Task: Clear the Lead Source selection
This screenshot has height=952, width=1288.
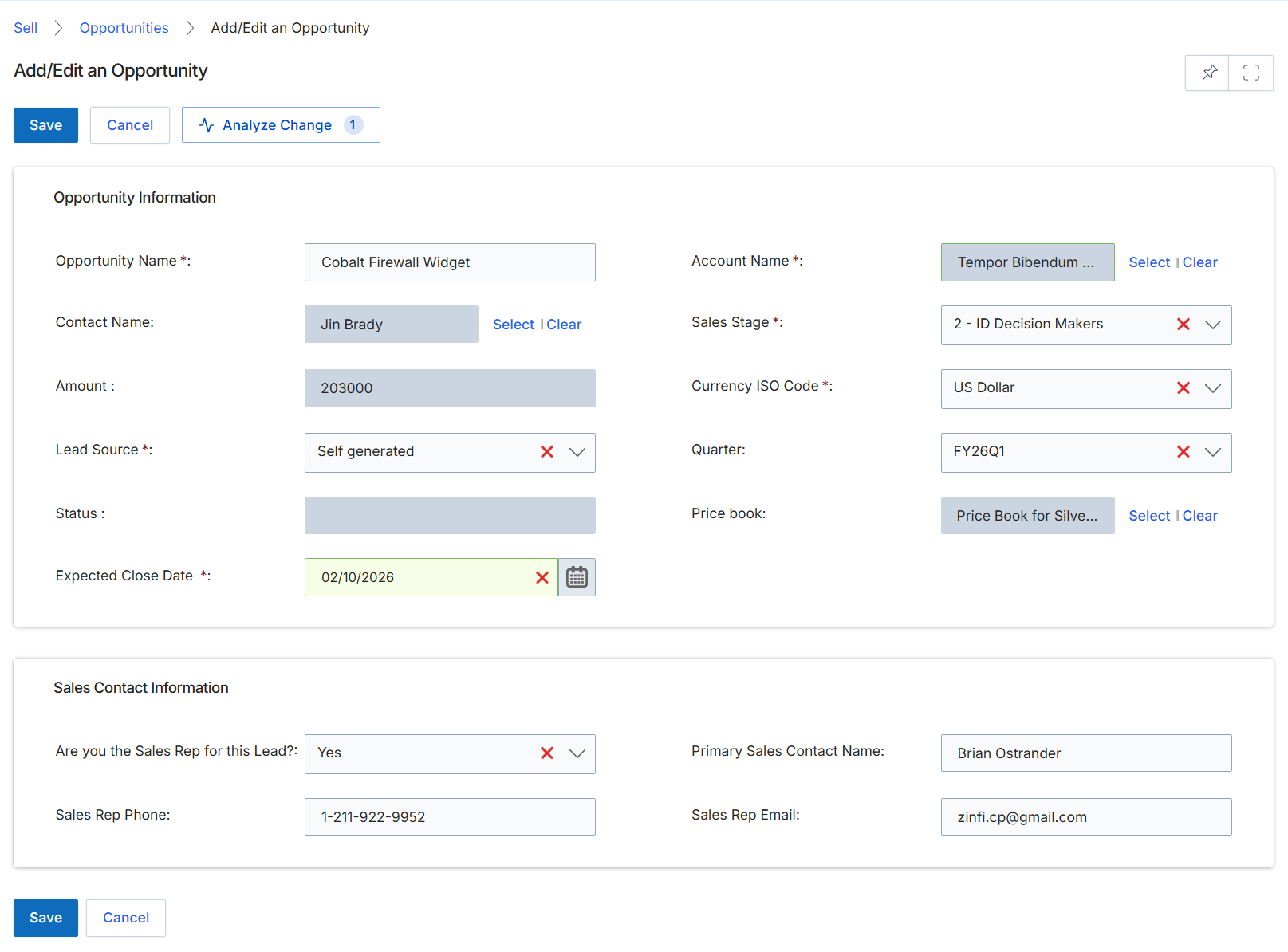Action: (x=547, y=451)
